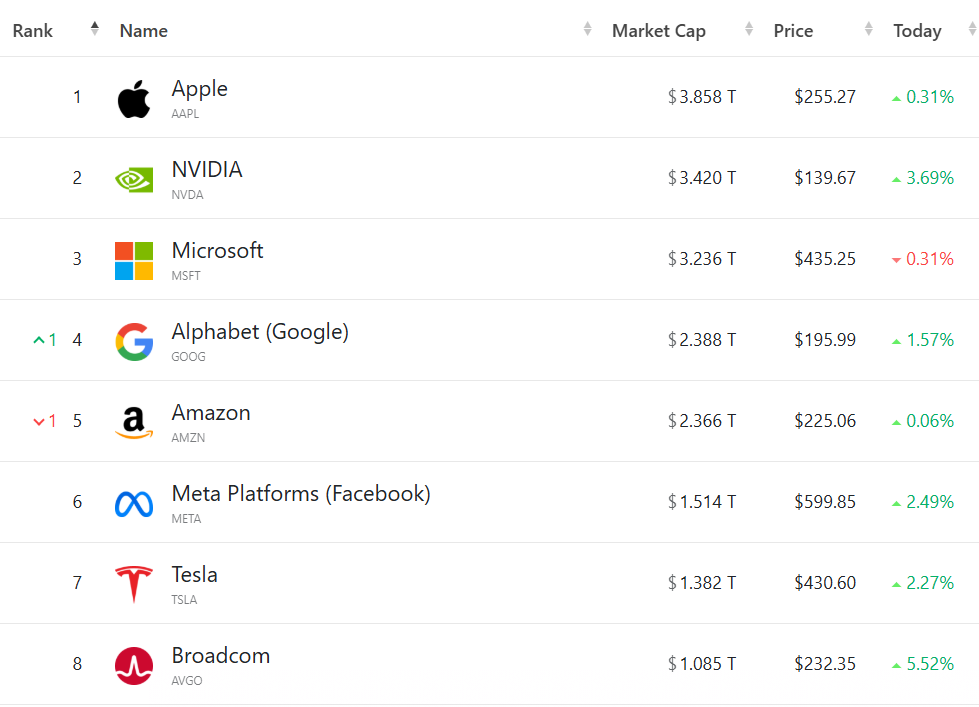This screenshot has height=707, width=979.
Task: Open the Alphabet (Google) company link
Action: (x=260, y=332)
